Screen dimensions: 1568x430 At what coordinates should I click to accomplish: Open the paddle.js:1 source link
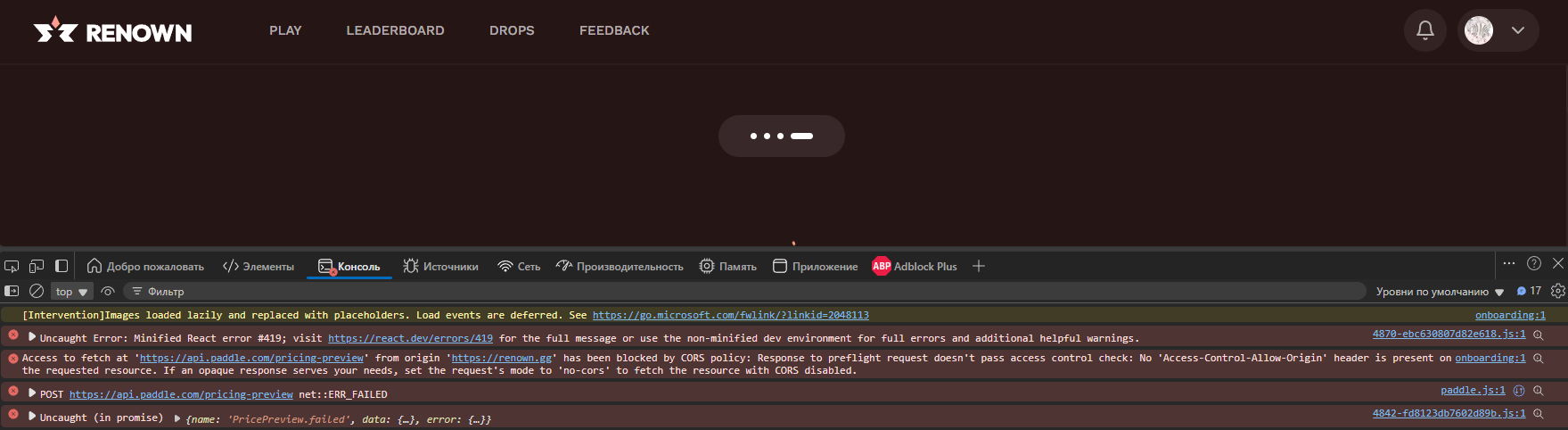1473,390
